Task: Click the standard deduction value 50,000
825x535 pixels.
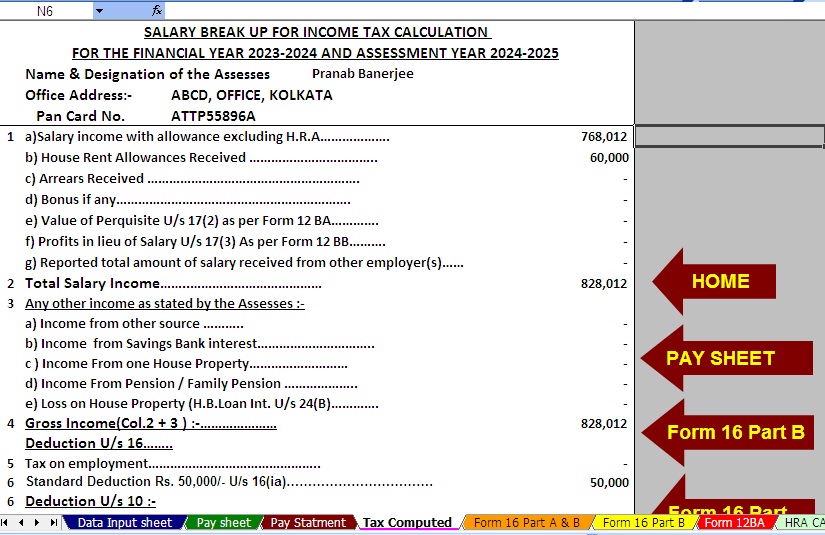Action: click(x=609, y=482)
